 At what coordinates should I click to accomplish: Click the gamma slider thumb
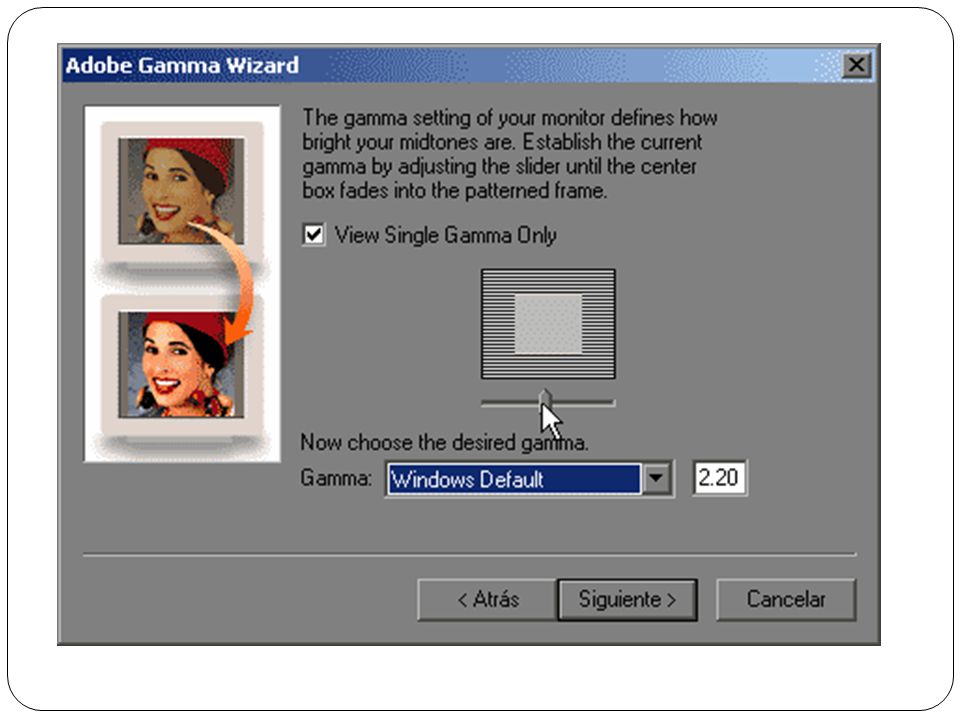pos(546,401)
